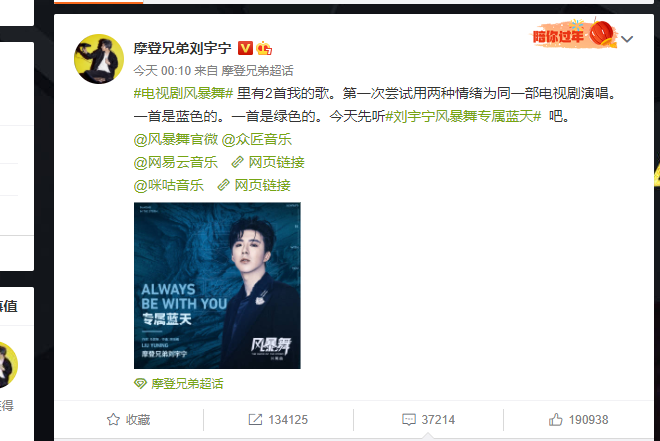Click the orange V verified badge
This screenshot has width=660, height=441.
tap(245, 48)
